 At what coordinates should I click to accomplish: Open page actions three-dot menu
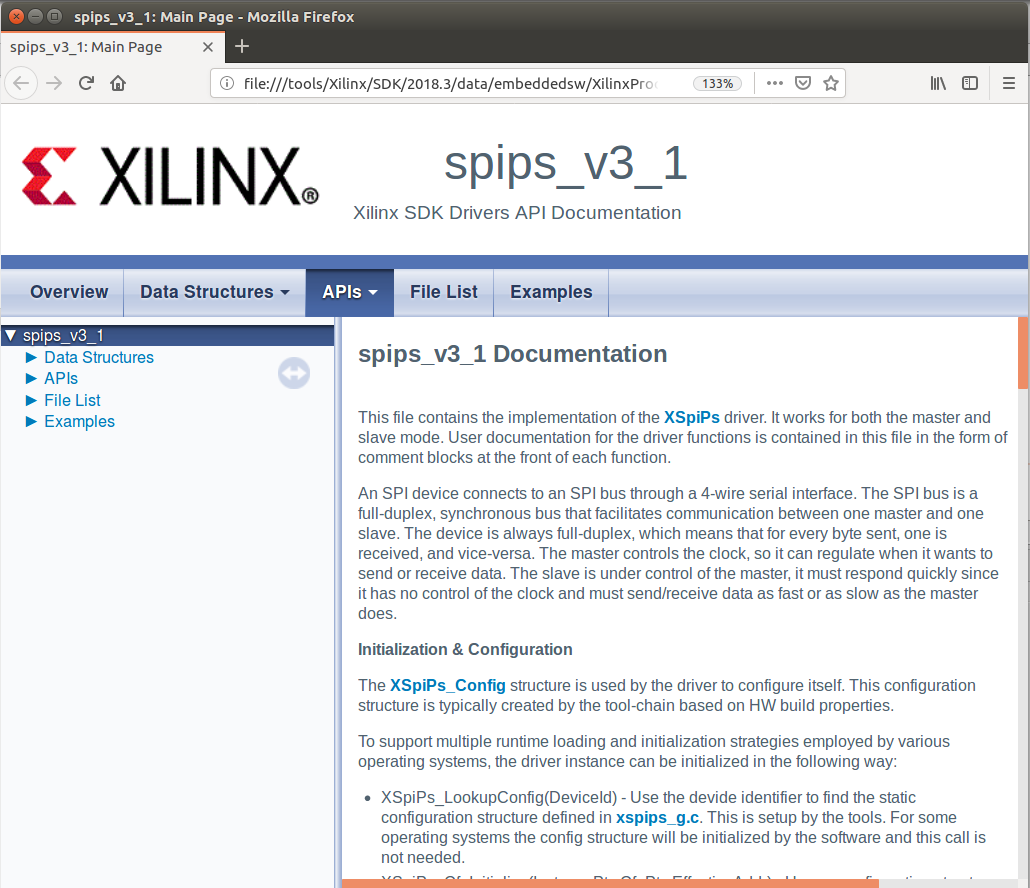point(774,83)
